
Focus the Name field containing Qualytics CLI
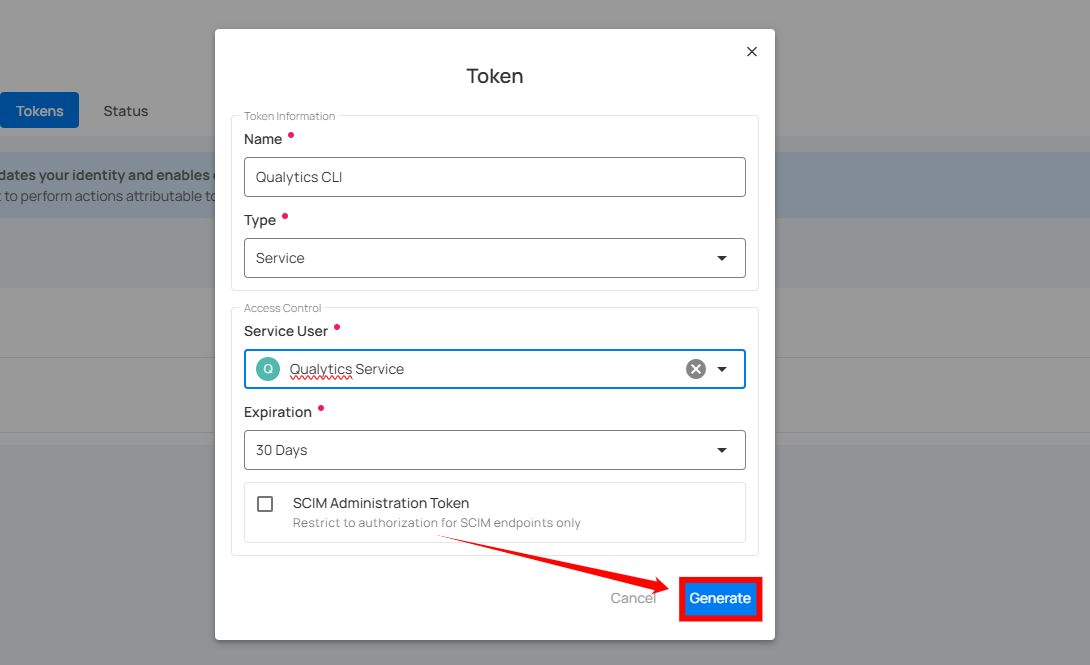tap(494, 177)
